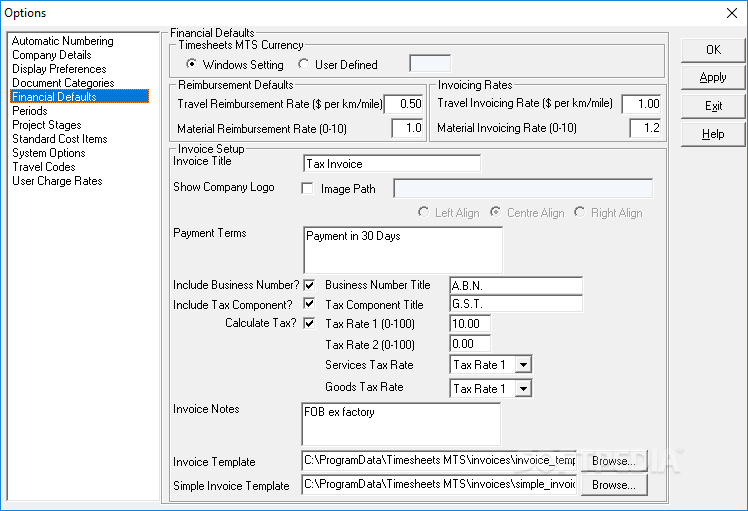Image resolution: width=748 pixels, height=511 pixels.
Task: Select User Charge Rates
Action: [x=57, y=181]
